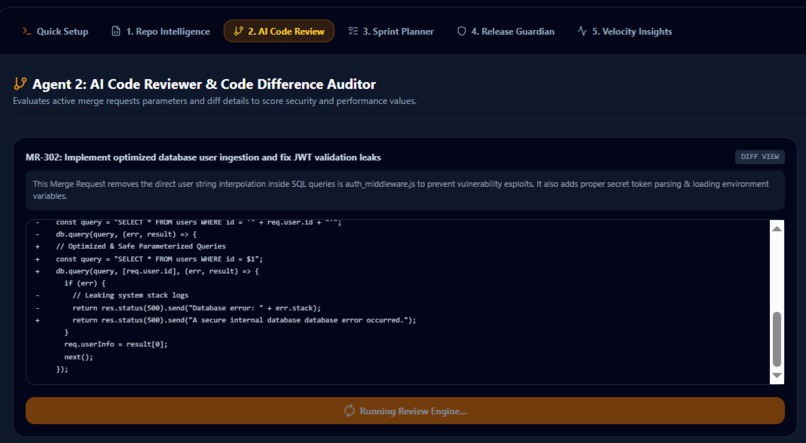Screen dimensions: 806x443
Task: Switch to 5. Velocity Insights tab
Action: tap(625, 31)
